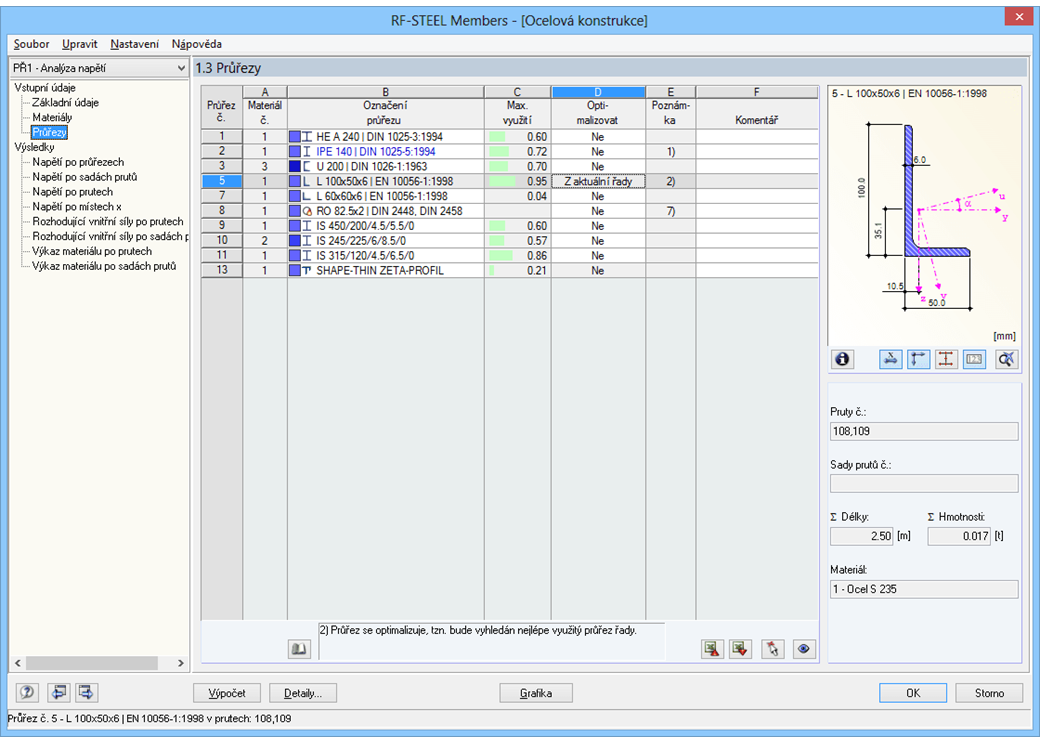Viewport: 1040px width, 743px height.
Task: Select Materiály in the navigator tree
Action: pos(52,117)
